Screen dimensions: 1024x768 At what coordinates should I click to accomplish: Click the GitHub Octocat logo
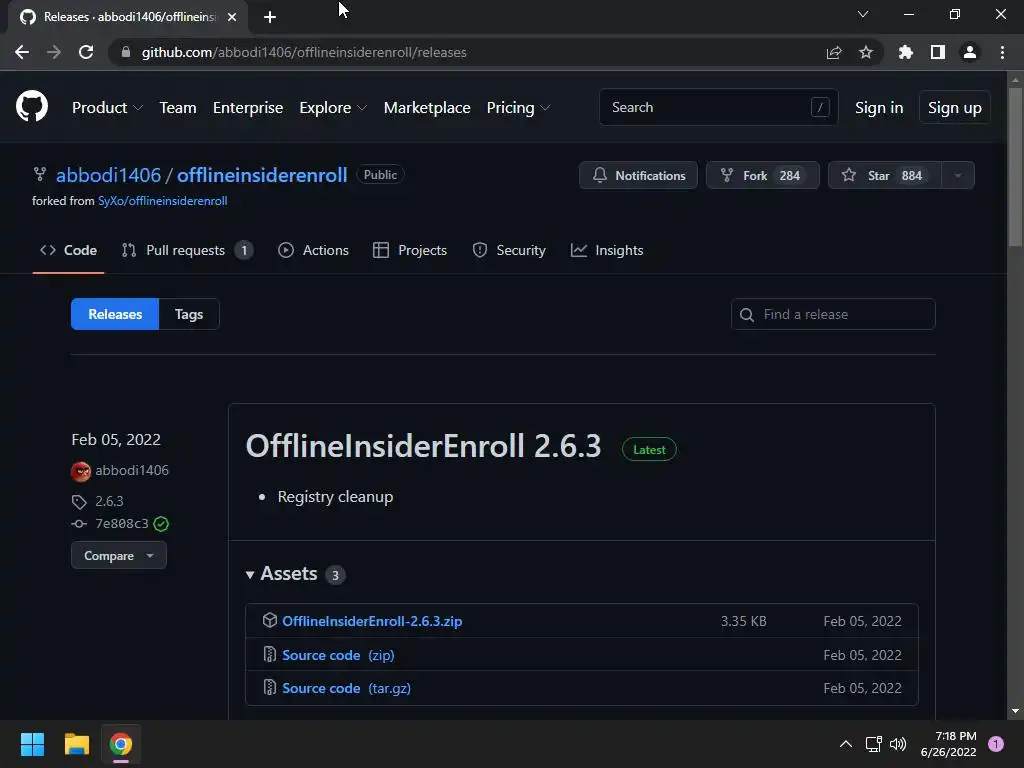coord(32,106)
